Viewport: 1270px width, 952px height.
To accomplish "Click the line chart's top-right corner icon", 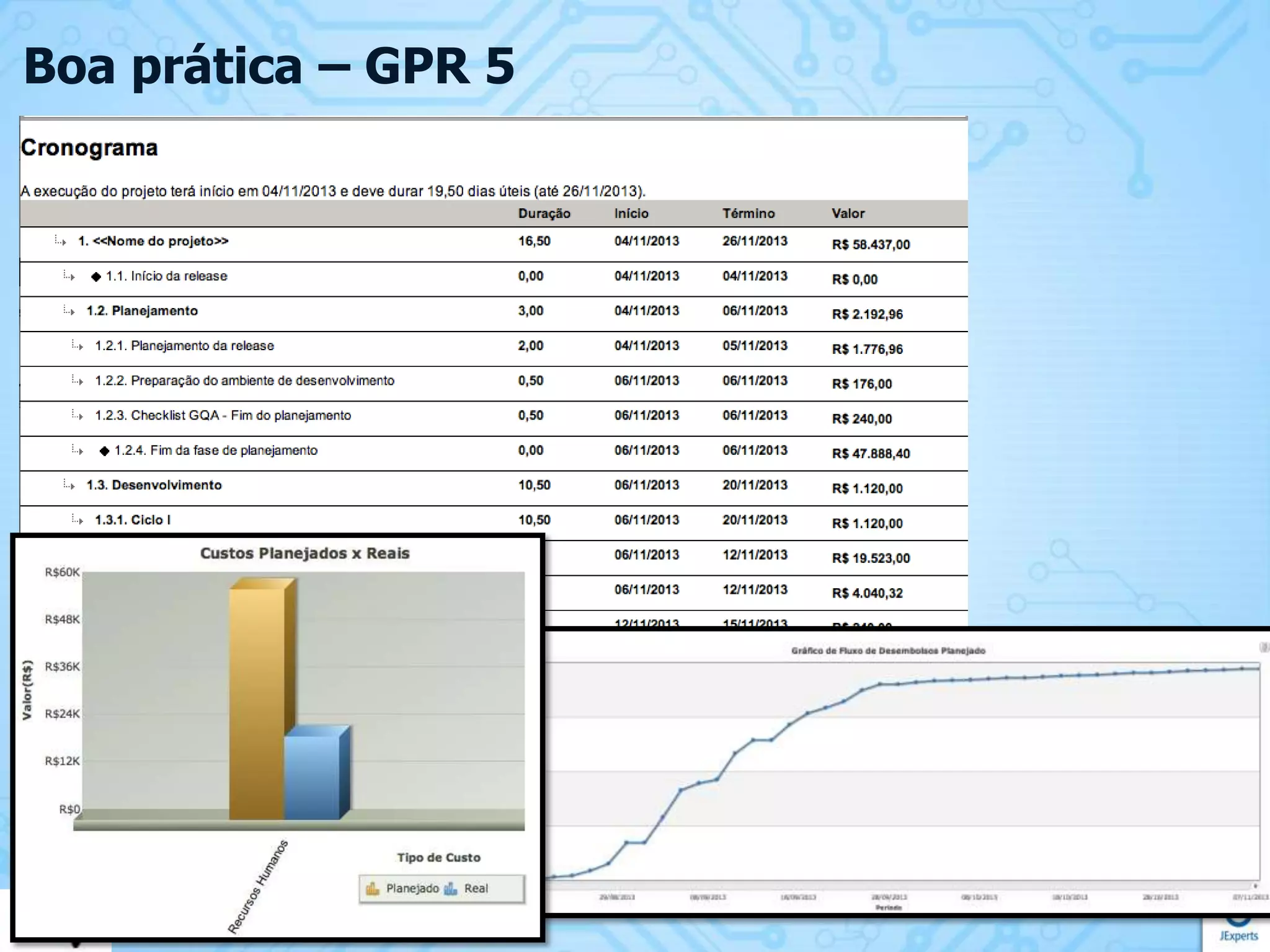I will coord(1264,647).
